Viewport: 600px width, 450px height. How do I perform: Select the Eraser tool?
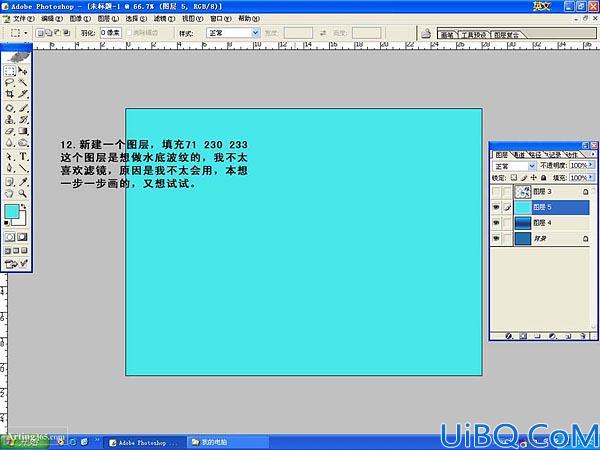[x=10, y=131]
